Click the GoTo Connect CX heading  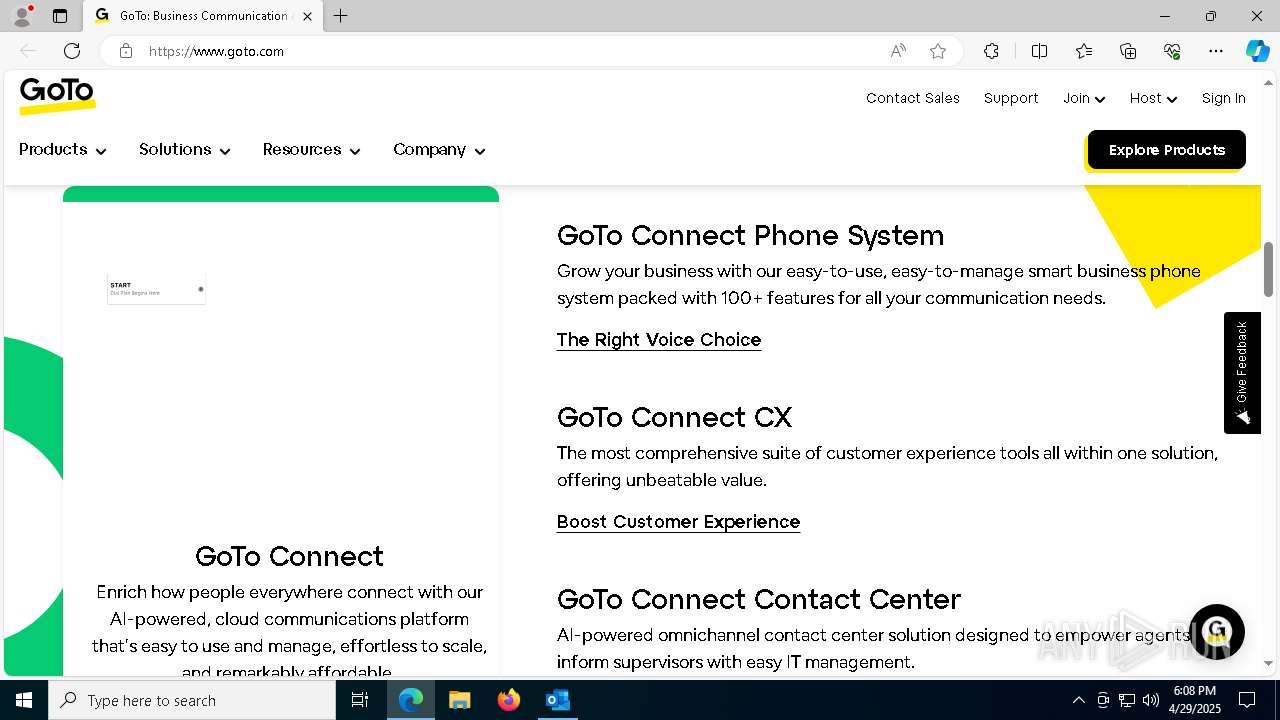click(x=674, y=417)
